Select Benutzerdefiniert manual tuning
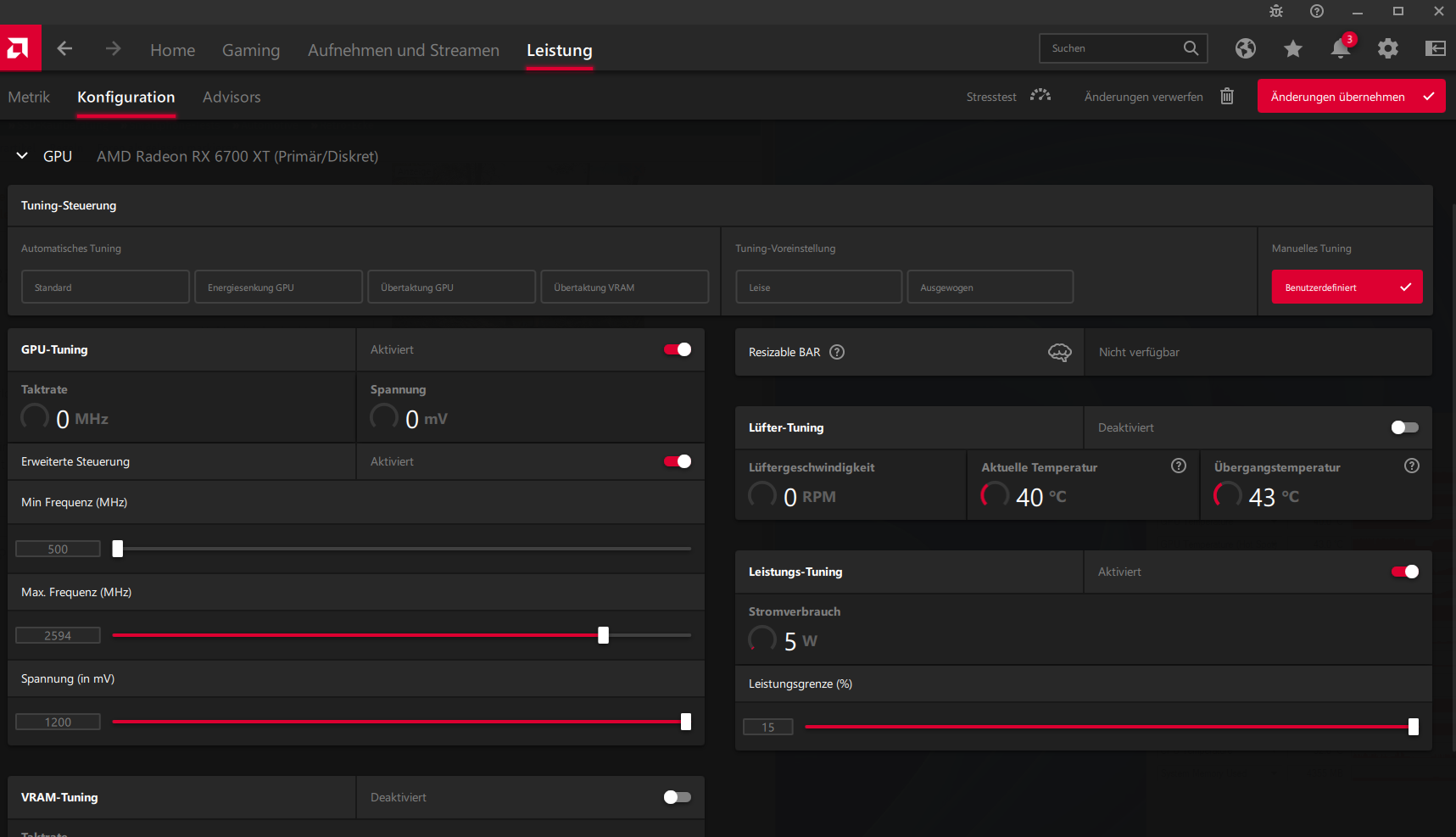Viewport: 1456px width, 837px height. coord(1347,287)
